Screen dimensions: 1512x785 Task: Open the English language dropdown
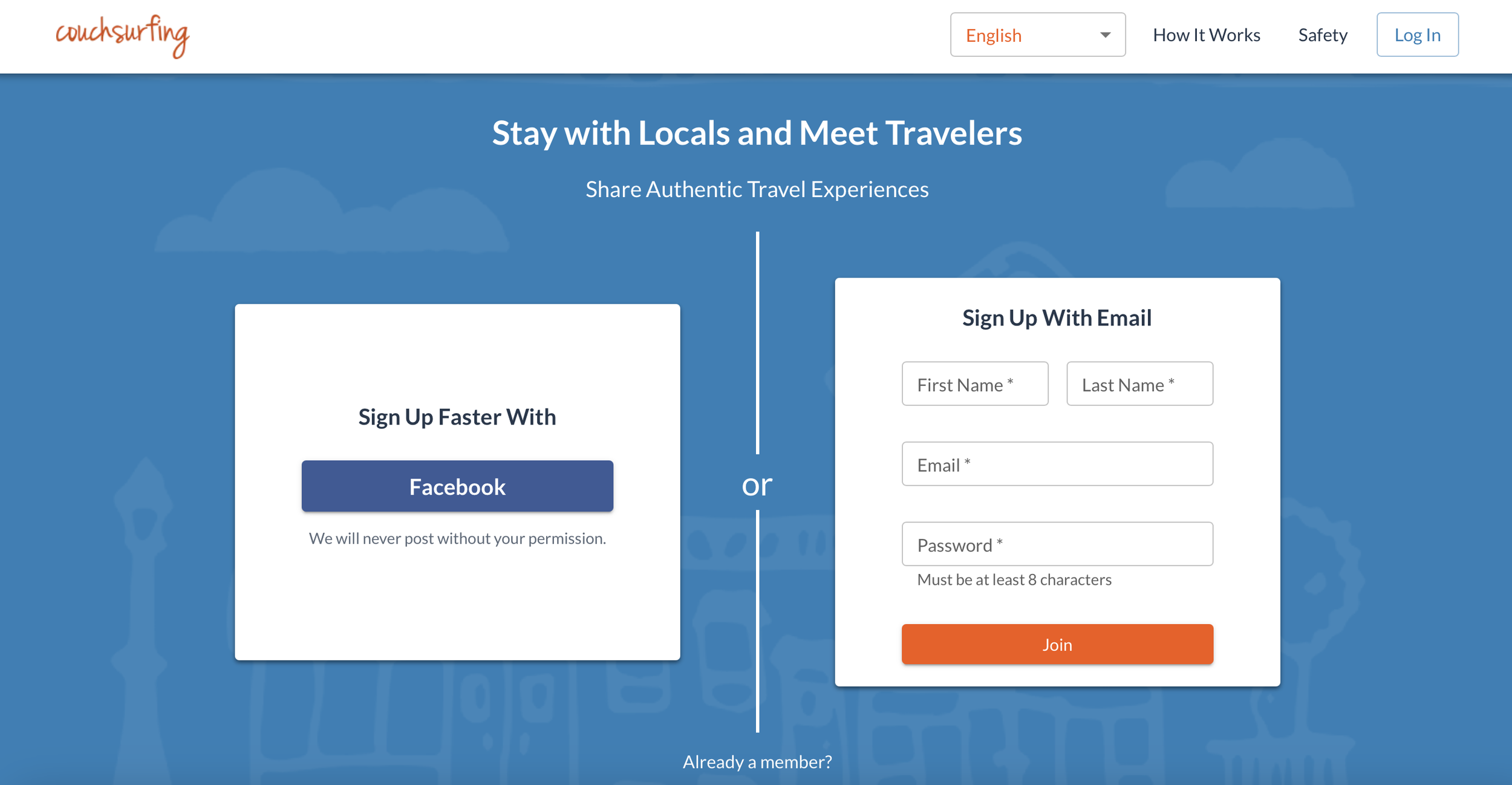click(1037, 34)
